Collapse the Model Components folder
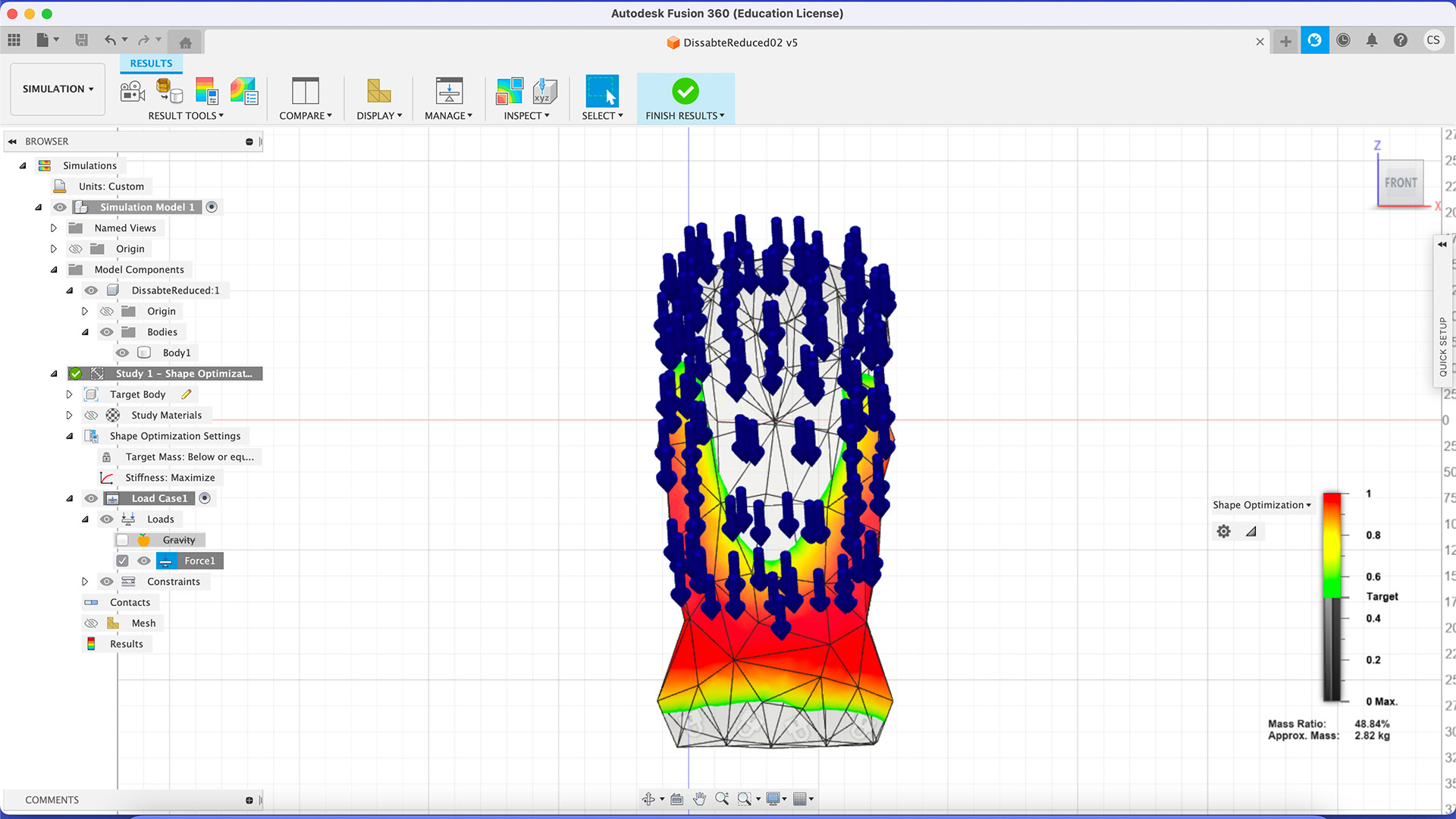This screenshot has width=1456, height=819. [53, 270]
